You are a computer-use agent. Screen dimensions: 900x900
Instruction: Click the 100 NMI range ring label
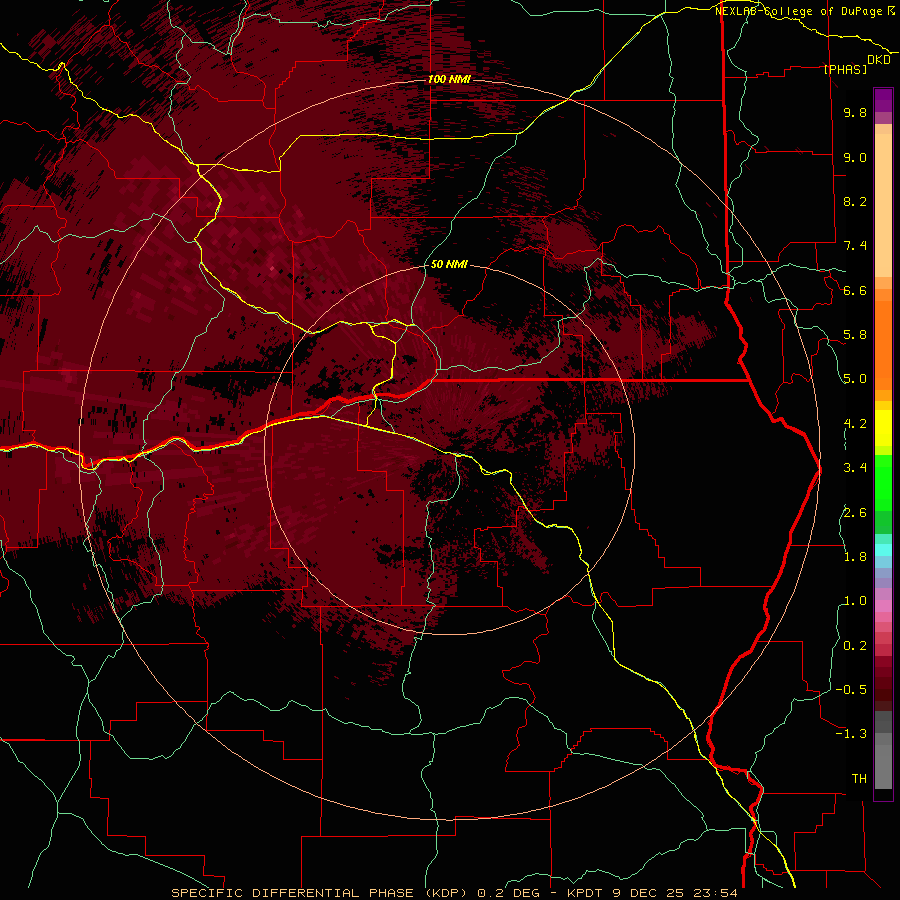pos(449,79)
